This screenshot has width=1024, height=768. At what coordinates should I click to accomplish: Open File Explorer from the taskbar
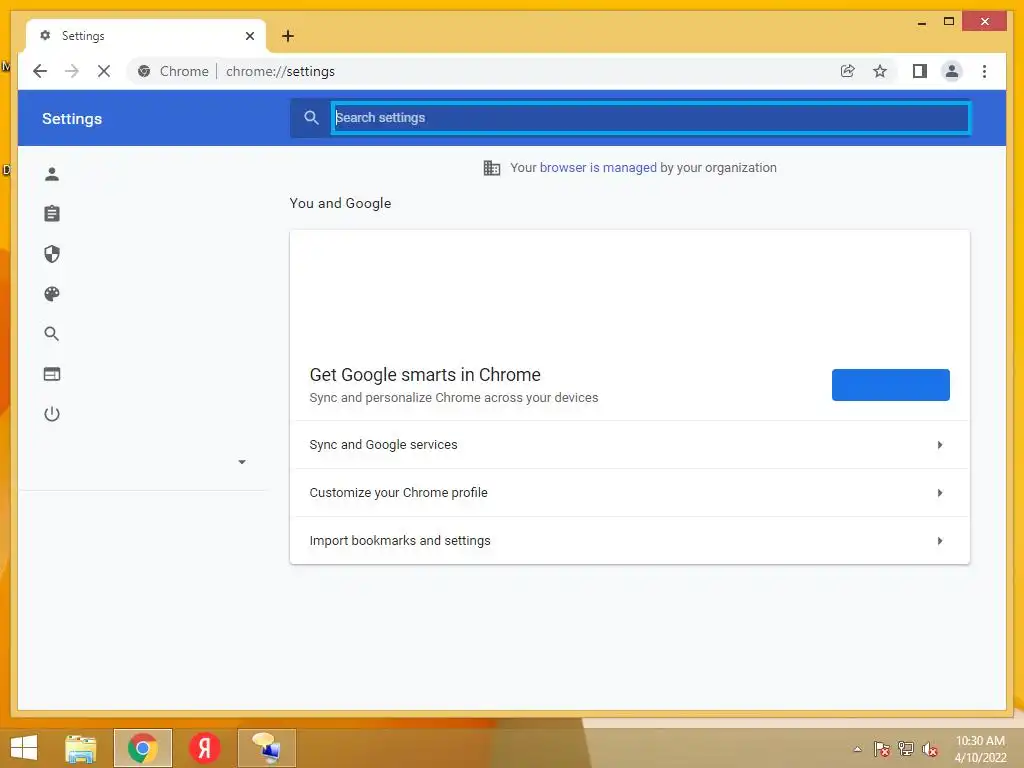[81, 748]
